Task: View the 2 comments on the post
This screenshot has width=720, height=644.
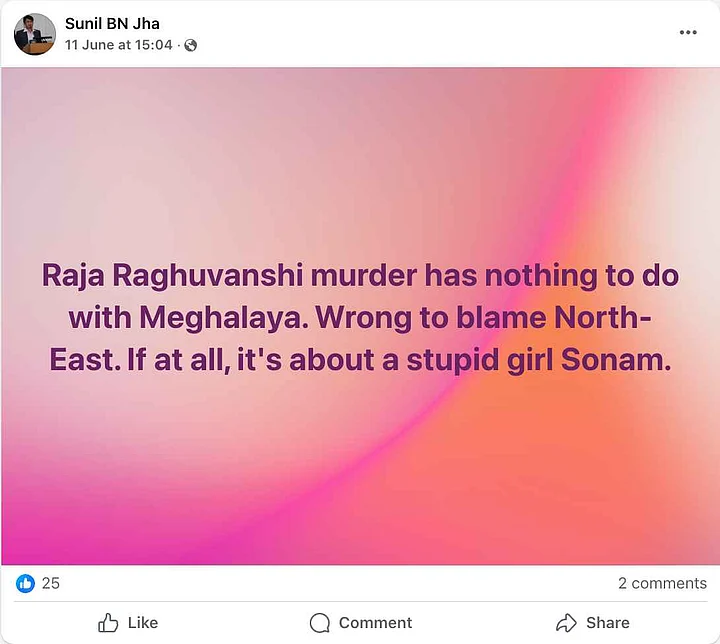Action: pos(662,583)
